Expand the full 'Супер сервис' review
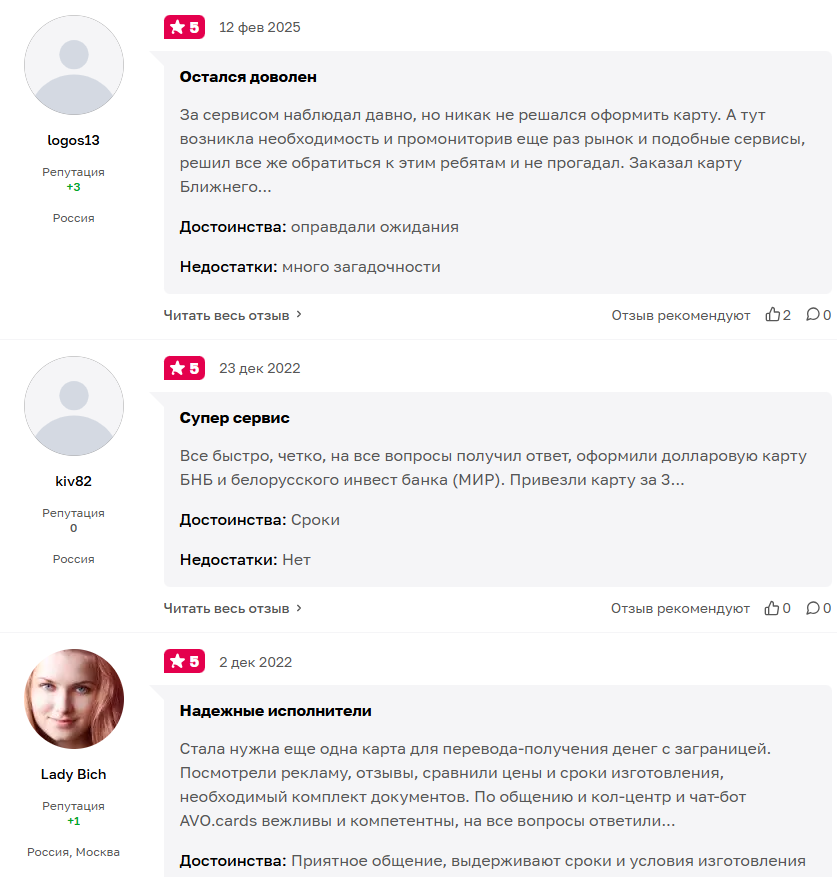The height and width of the screenshot is (877, 837). pyautogui.click(x=233, y=608)
